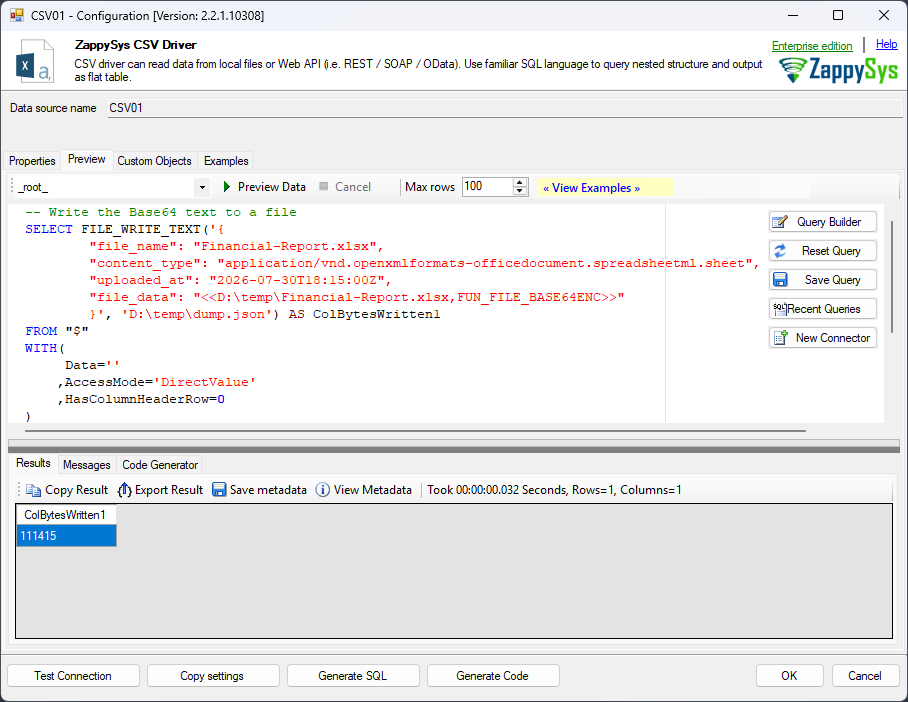The width and height of the screenshot is (908, 702).
Task: Click the FROM "$" line in query
Action: click(57, 331)
